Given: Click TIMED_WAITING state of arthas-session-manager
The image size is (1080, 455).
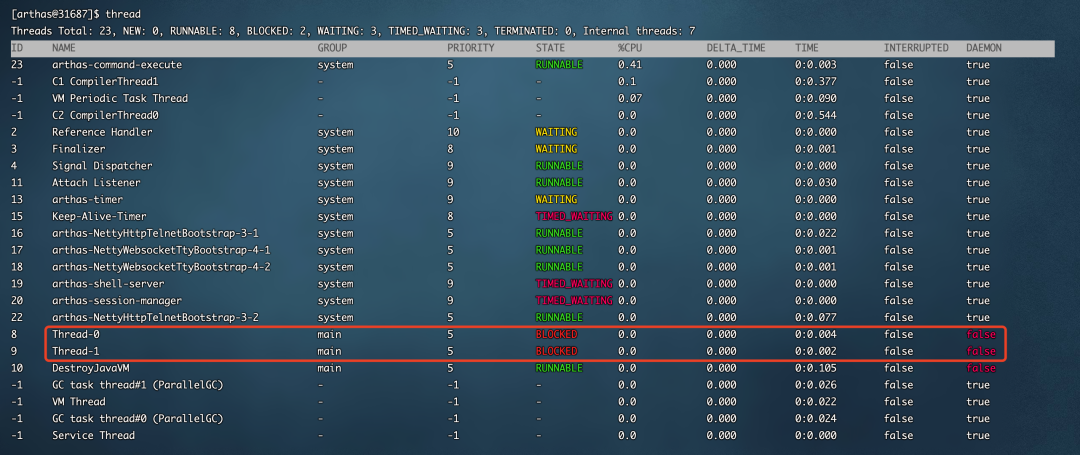Looking at the screenshot, I should click(x=574, y=301).
